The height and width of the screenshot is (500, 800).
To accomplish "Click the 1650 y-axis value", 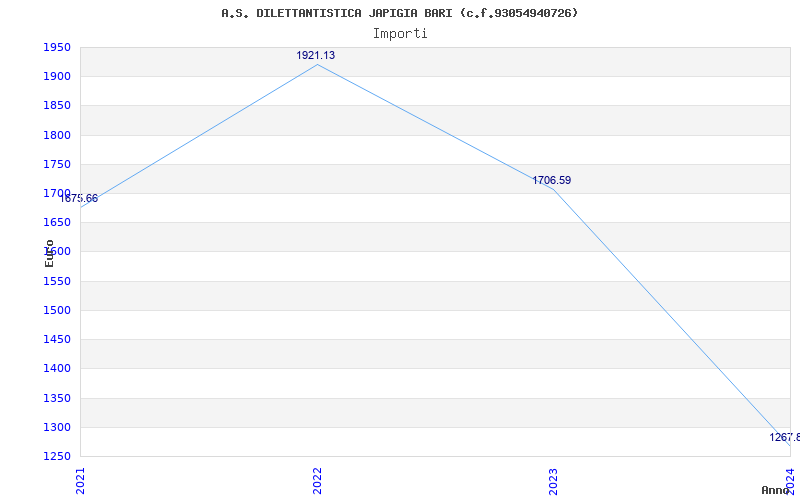I will (x=57, y=222).
